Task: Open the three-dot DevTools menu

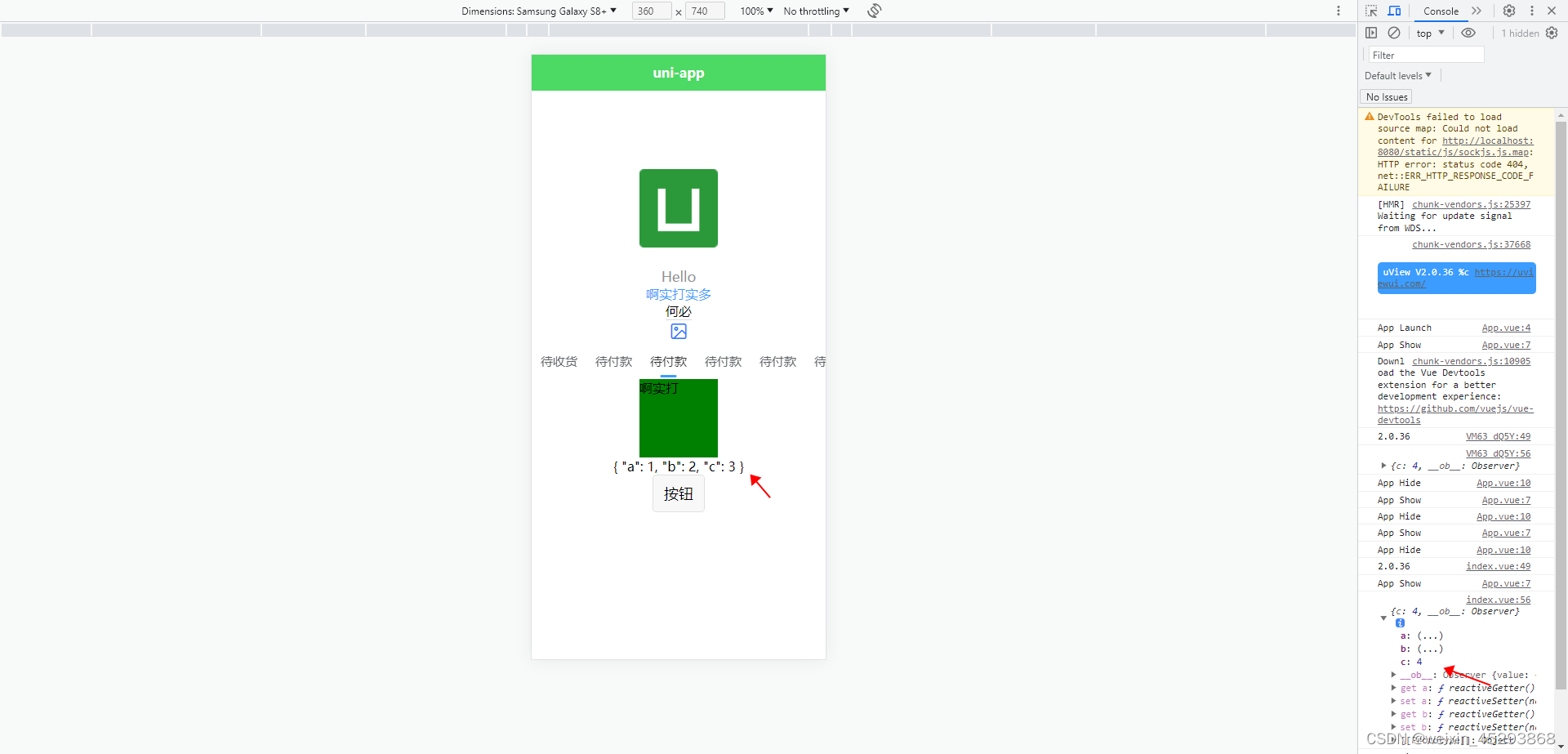Action: click(1531, 11)
